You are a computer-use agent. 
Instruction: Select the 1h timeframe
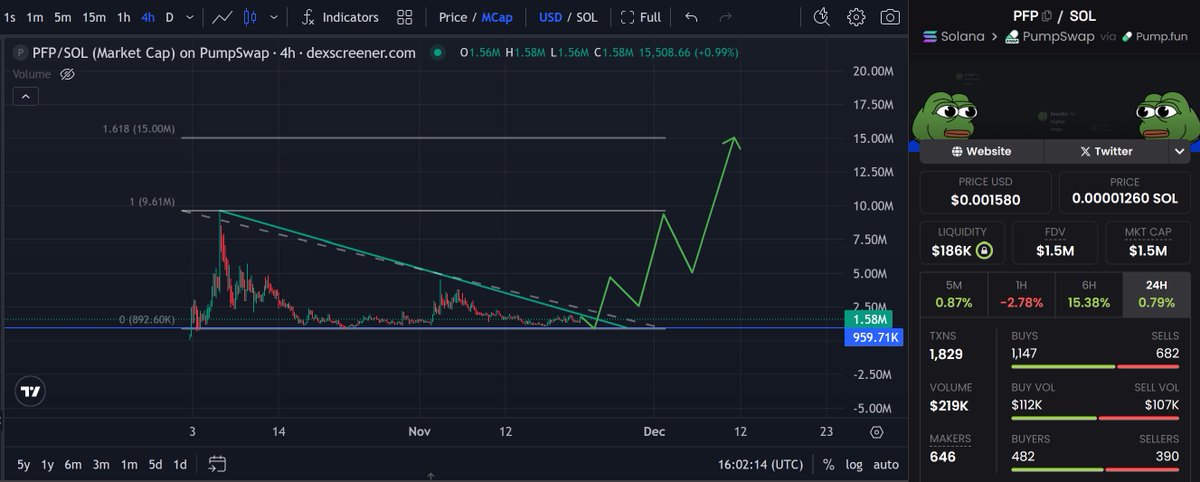[124, 17]
